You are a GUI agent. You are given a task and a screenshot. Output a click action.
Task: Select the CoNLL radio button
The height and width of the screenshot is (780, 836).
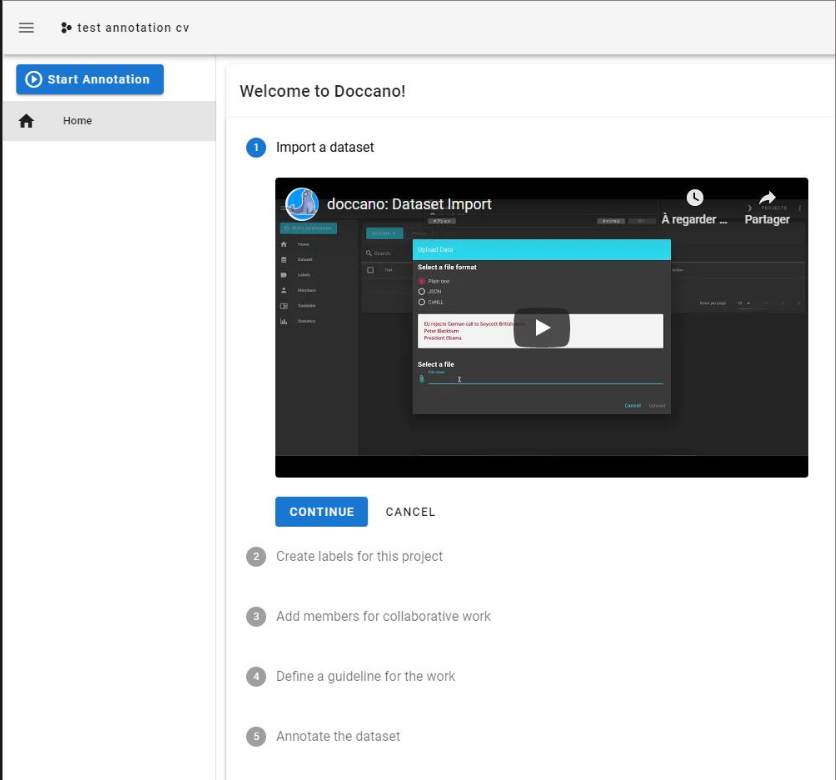421,300
